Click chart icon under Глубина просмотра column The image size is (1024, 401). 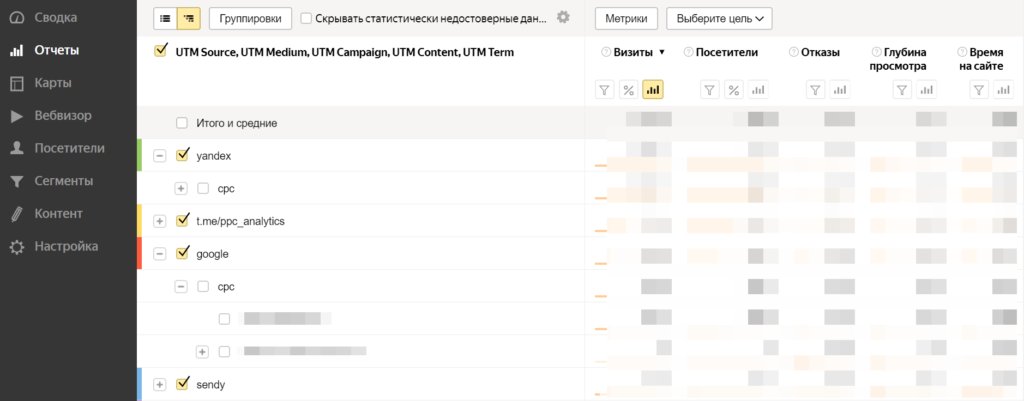tap(926, 90)
